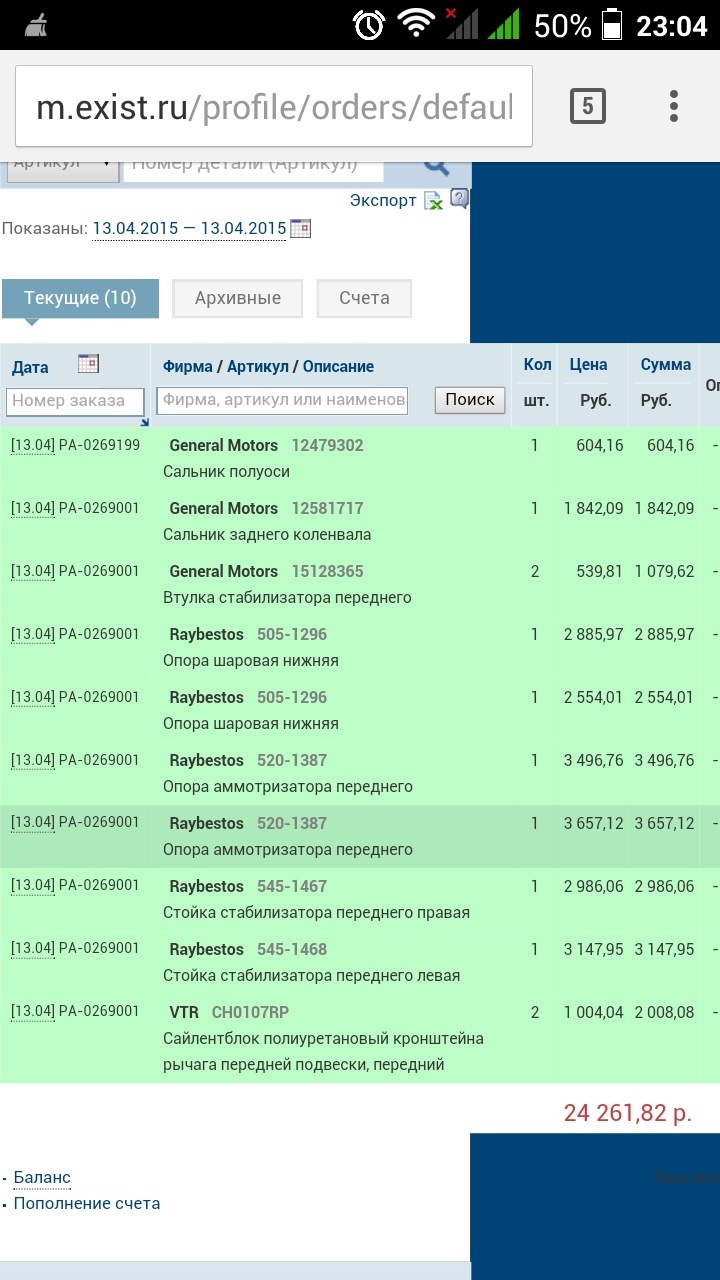Select Raybestos 520-1387 priced 3 657,12
This screenshot has width=720, height=1280.
coord(292,823)
